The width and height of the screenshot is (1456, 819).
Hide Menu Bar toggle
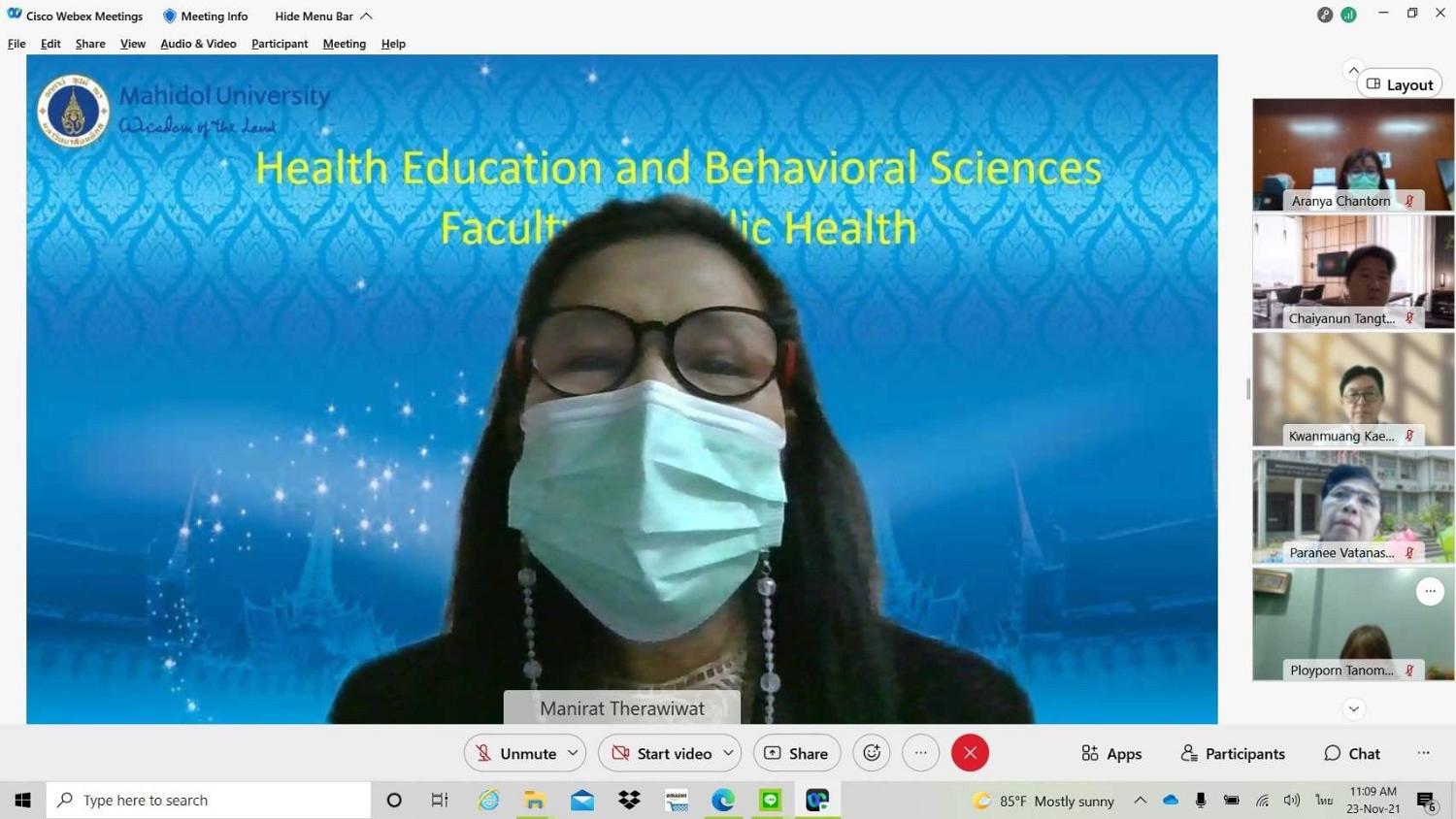[323, 16]
